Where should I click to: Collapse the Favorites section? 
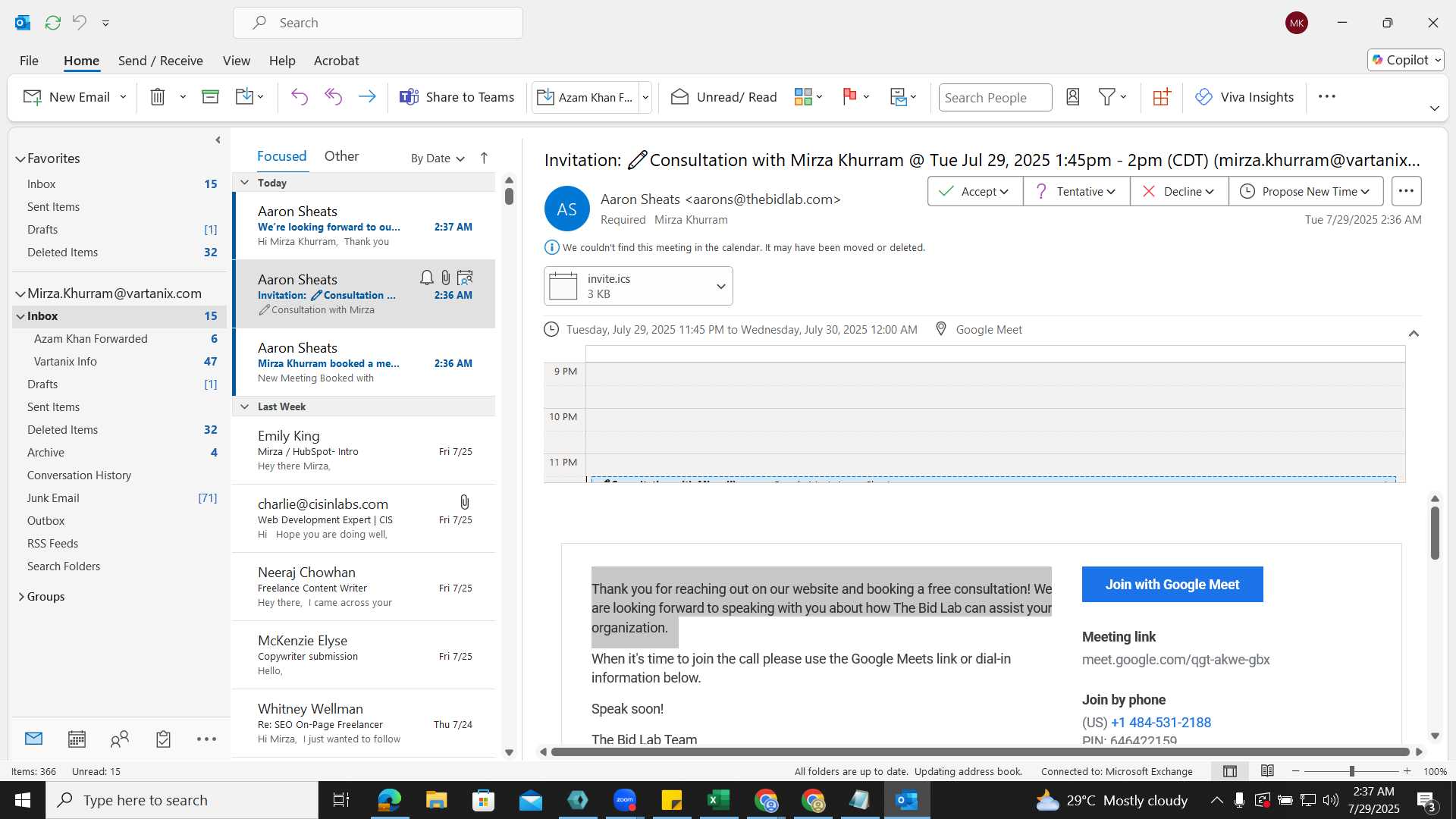point(20,158)
